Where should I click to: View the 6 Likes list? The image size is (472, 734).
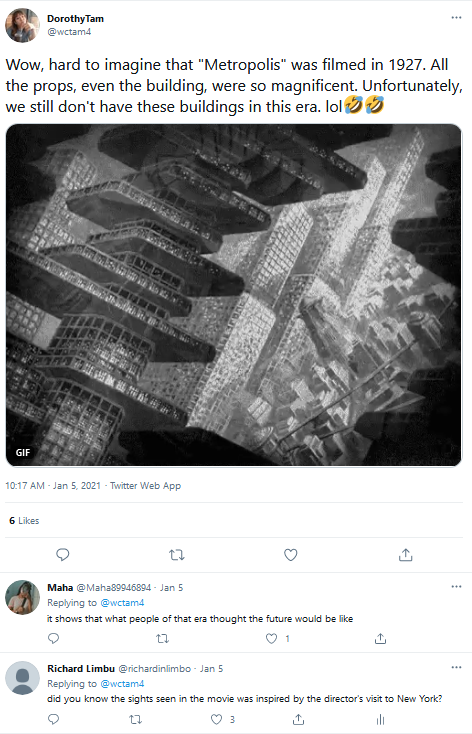[24, 521]
